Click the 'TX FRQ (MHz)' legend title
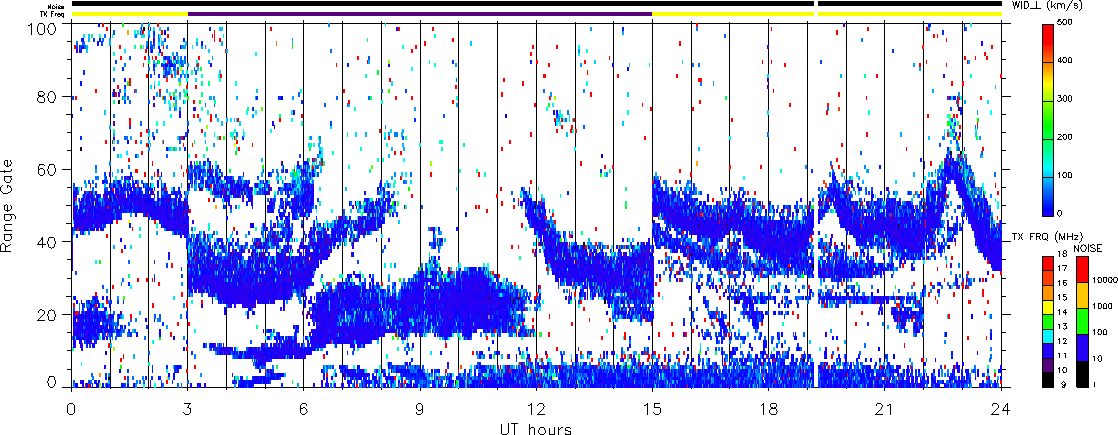Image resolution: width=1118 pixels, height=435 pixels. 1047,237
